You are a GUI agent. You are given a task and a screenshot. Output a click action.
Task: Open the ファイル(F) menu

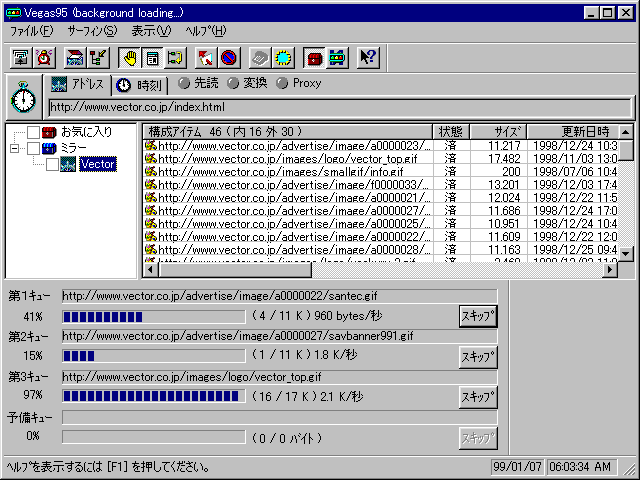click(31, 31)
